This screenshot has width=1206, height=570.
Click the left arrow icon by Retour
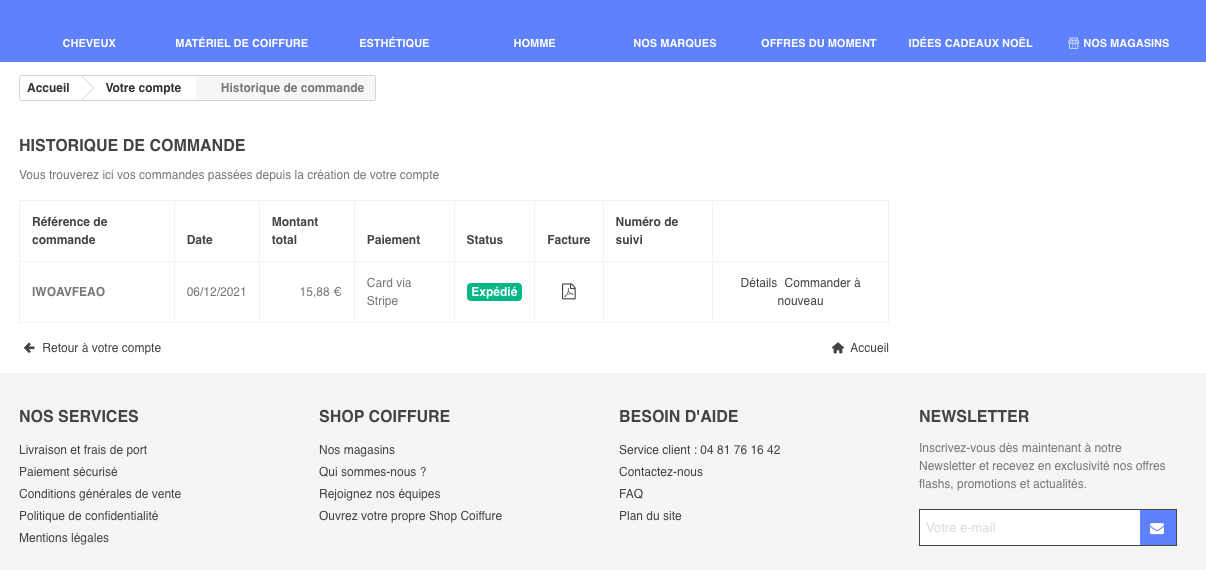click(30, 348)
